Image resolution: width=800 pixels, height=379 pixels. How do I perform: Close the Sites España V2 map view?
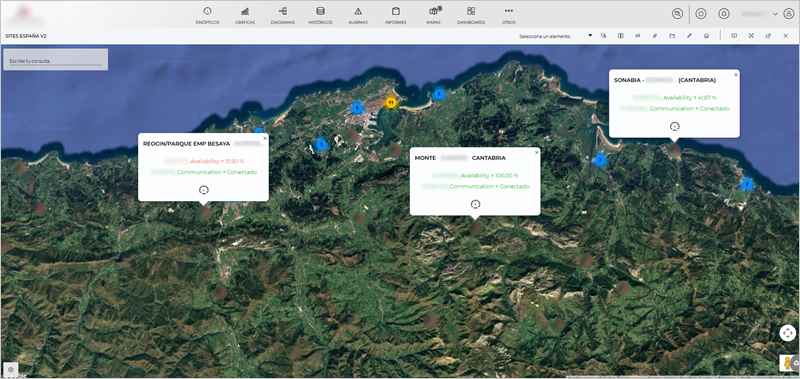click(x=785, y=36)
